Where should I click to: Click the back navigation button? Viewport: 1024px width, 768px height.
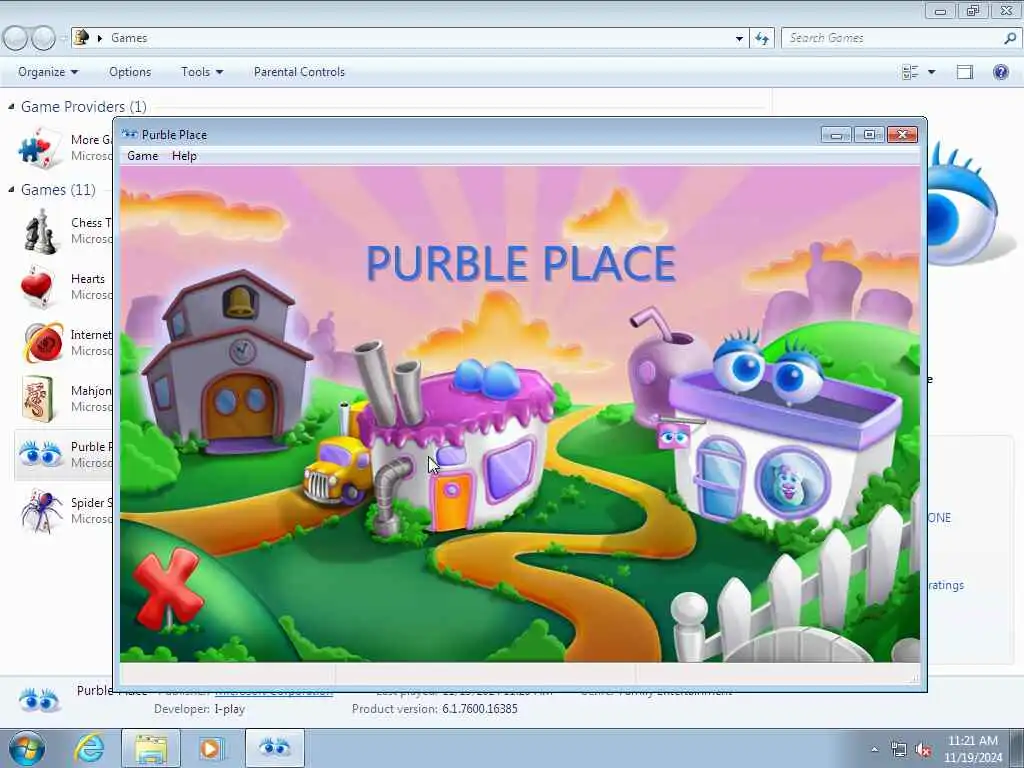pos(14,38)
